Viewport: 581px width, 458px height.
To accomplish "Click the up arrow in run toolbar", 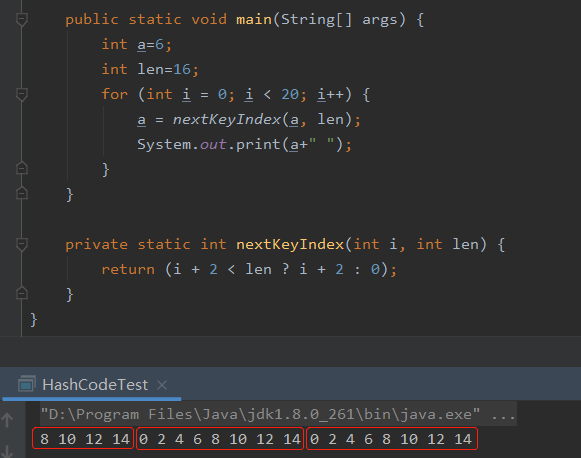I will pos(7,420).
